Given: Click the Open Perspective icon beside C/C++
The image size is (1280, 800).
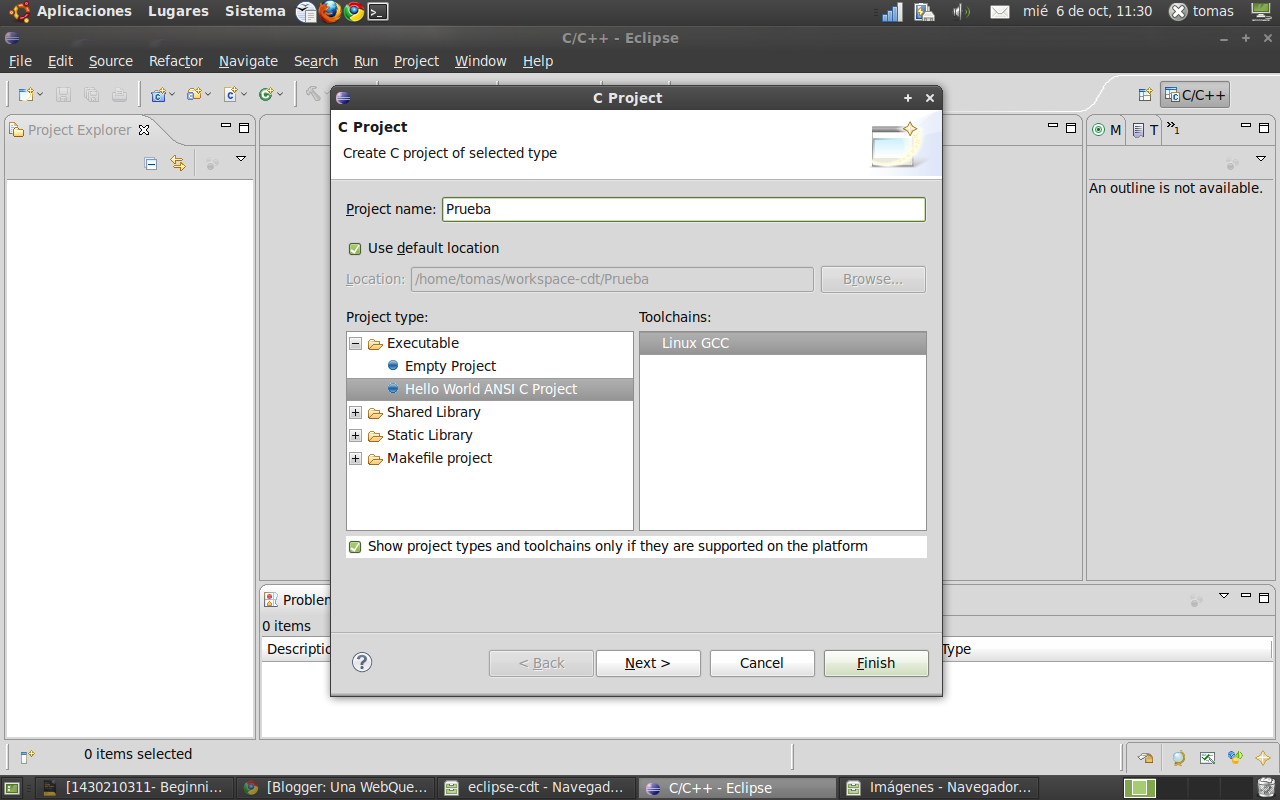Looking at the screenshot, I should pyautogui.click(x=1145, y=95).
